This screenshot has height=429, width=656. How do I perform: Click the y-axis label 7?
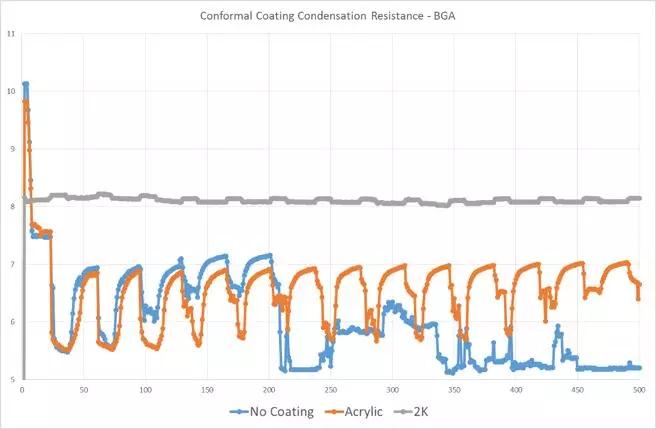coord(12,264)
